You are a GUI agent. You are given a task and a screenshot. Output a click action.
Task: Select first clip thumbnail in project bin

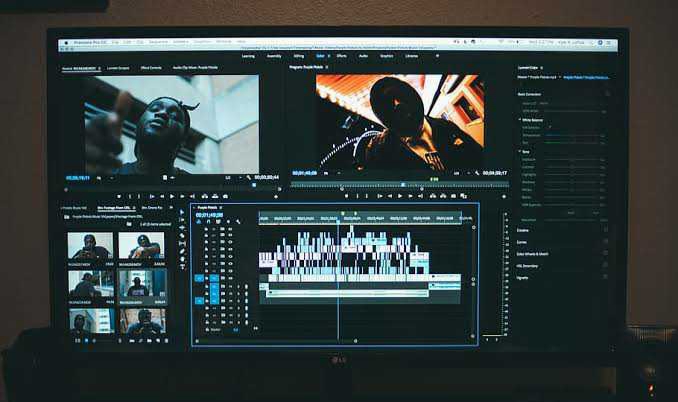(90, 246)
